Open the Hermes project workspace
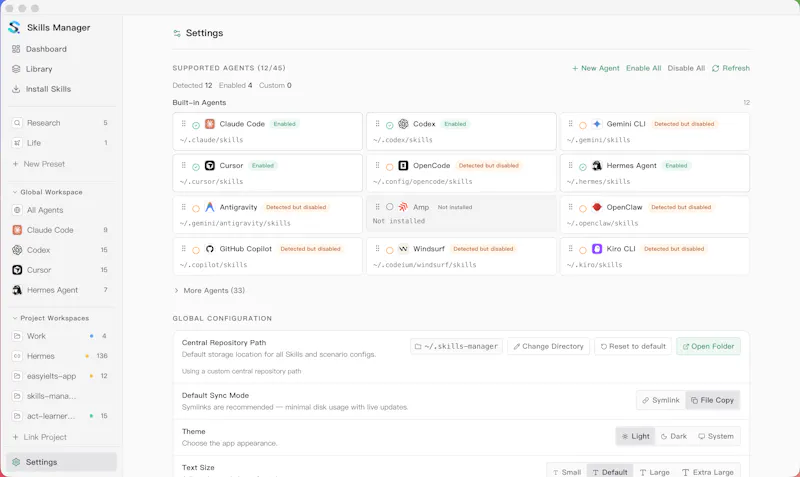The image size is (800, 477). (61, 356)
